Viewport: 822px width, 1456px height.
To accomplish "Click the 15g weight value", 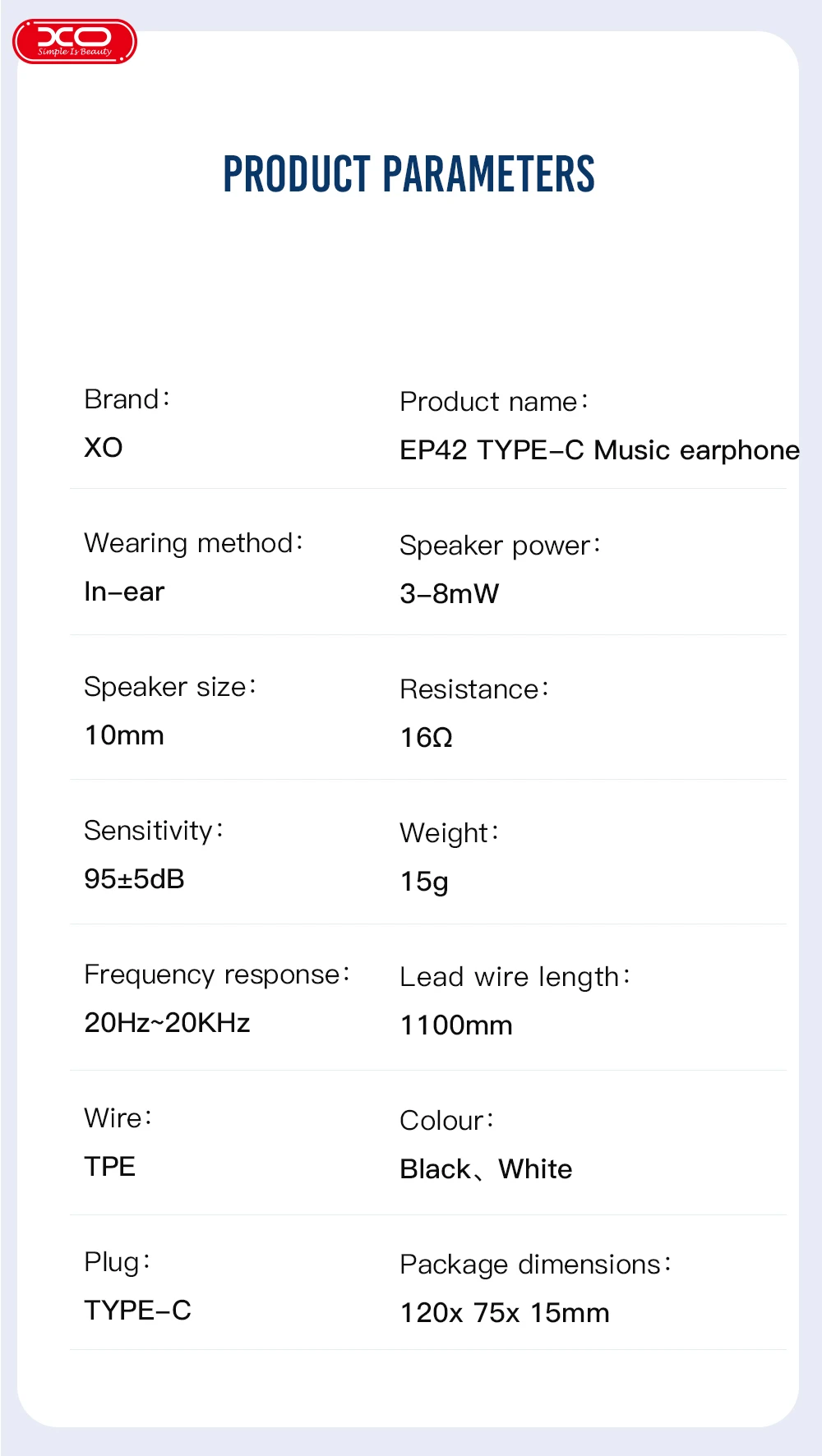I will coord(424,882).
